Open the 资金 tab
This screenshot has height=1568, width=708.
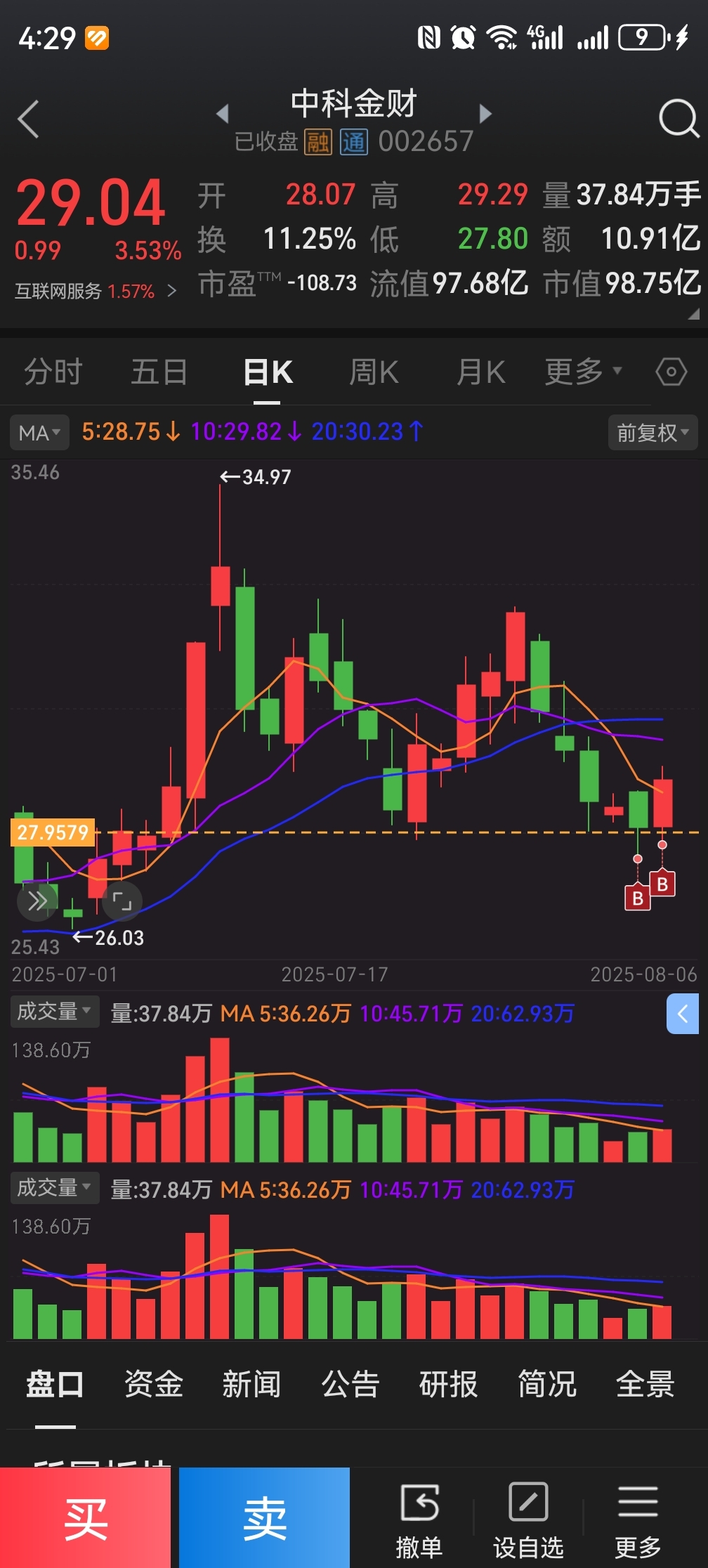click(153, 1385)
